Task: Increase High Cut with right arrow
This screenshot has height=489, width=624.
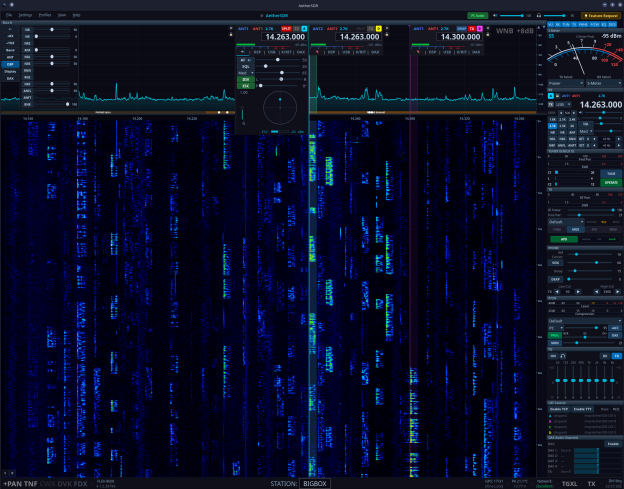Action: point(618,292)
